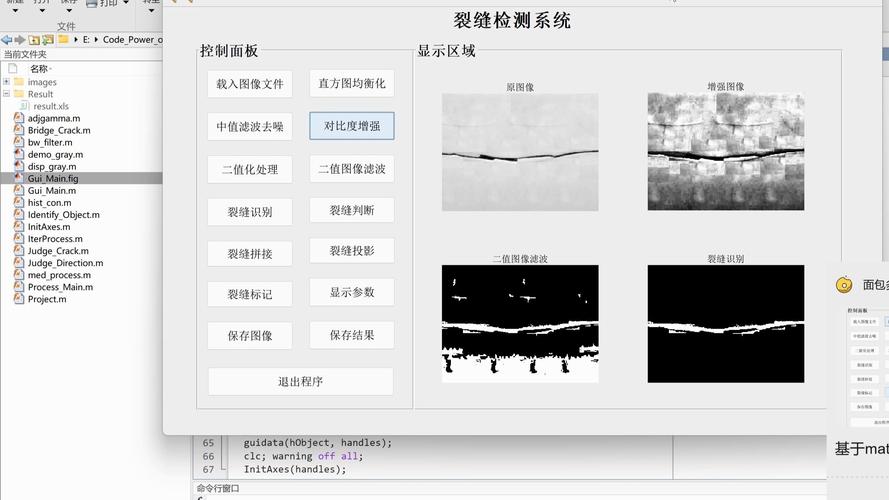Screen dimensions: 889x500
Task: Click the up-one-level folder icon
Action: click(34, 40)
